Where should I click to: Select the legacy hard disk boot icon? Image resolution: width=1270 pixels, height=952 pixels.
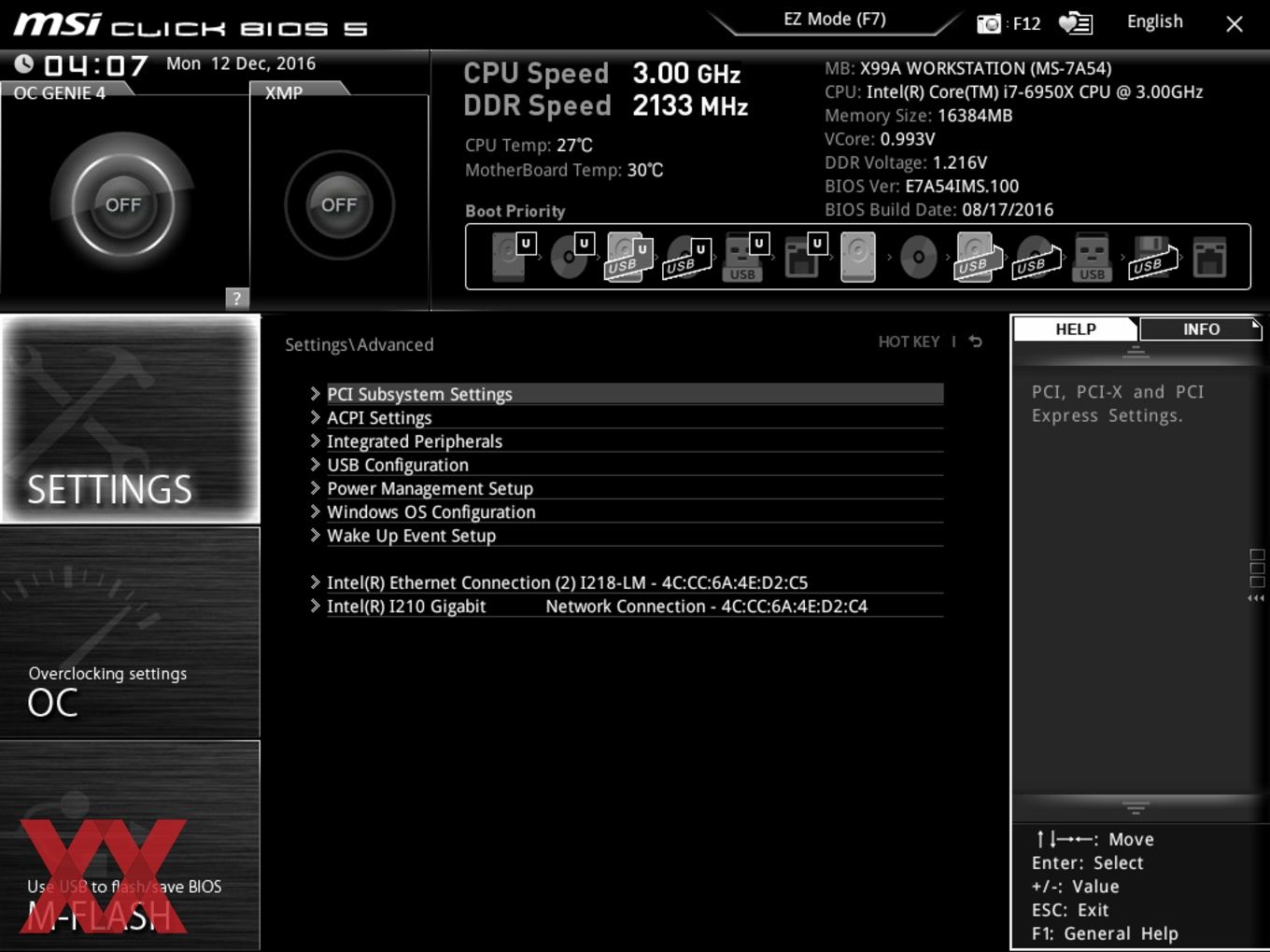pyautogui.click(x=858, y=257)
